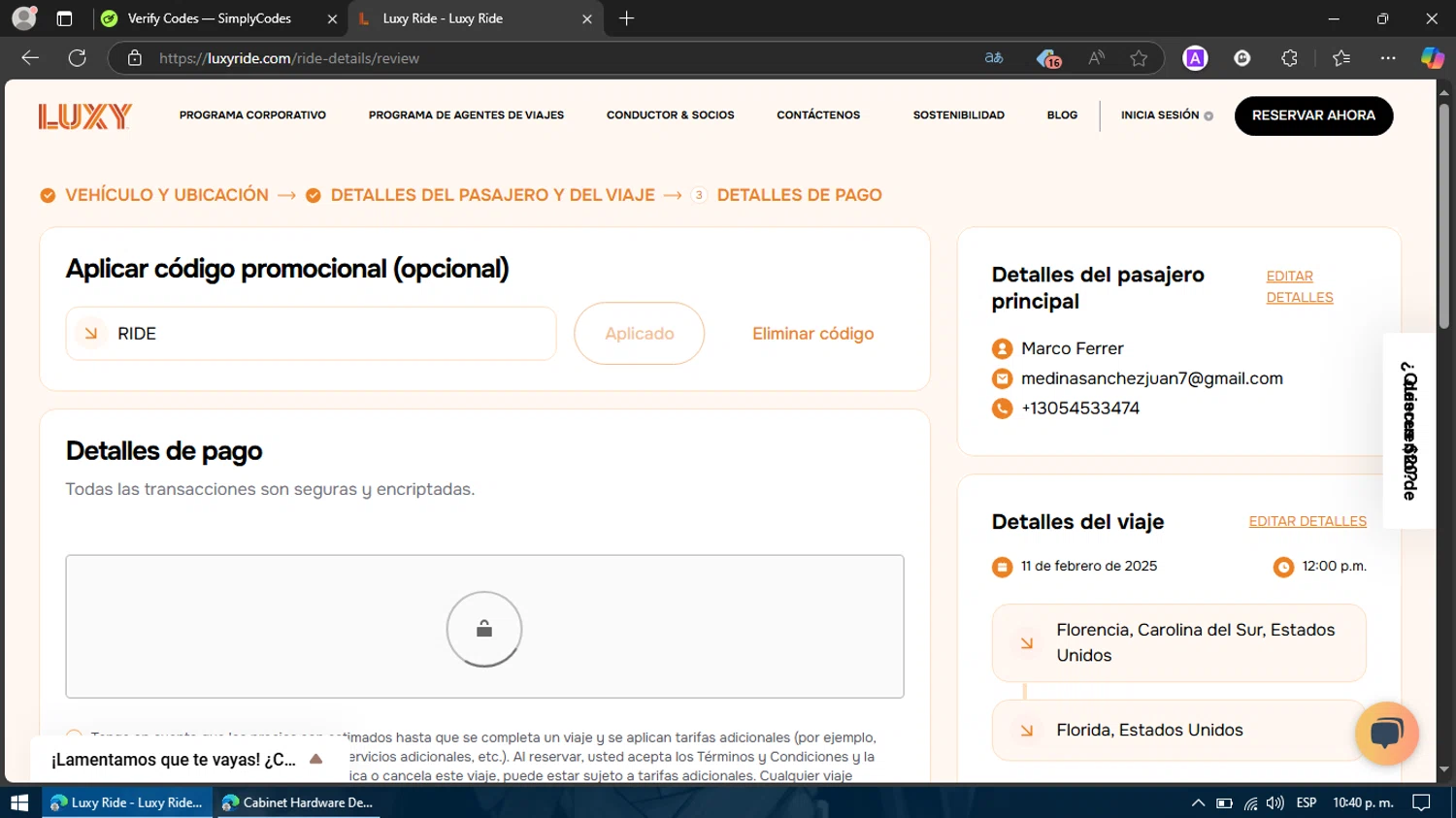Open Programa de Agentes de Viajes
The height and width of the screenshot is (818, 1456).
(466, 115)
